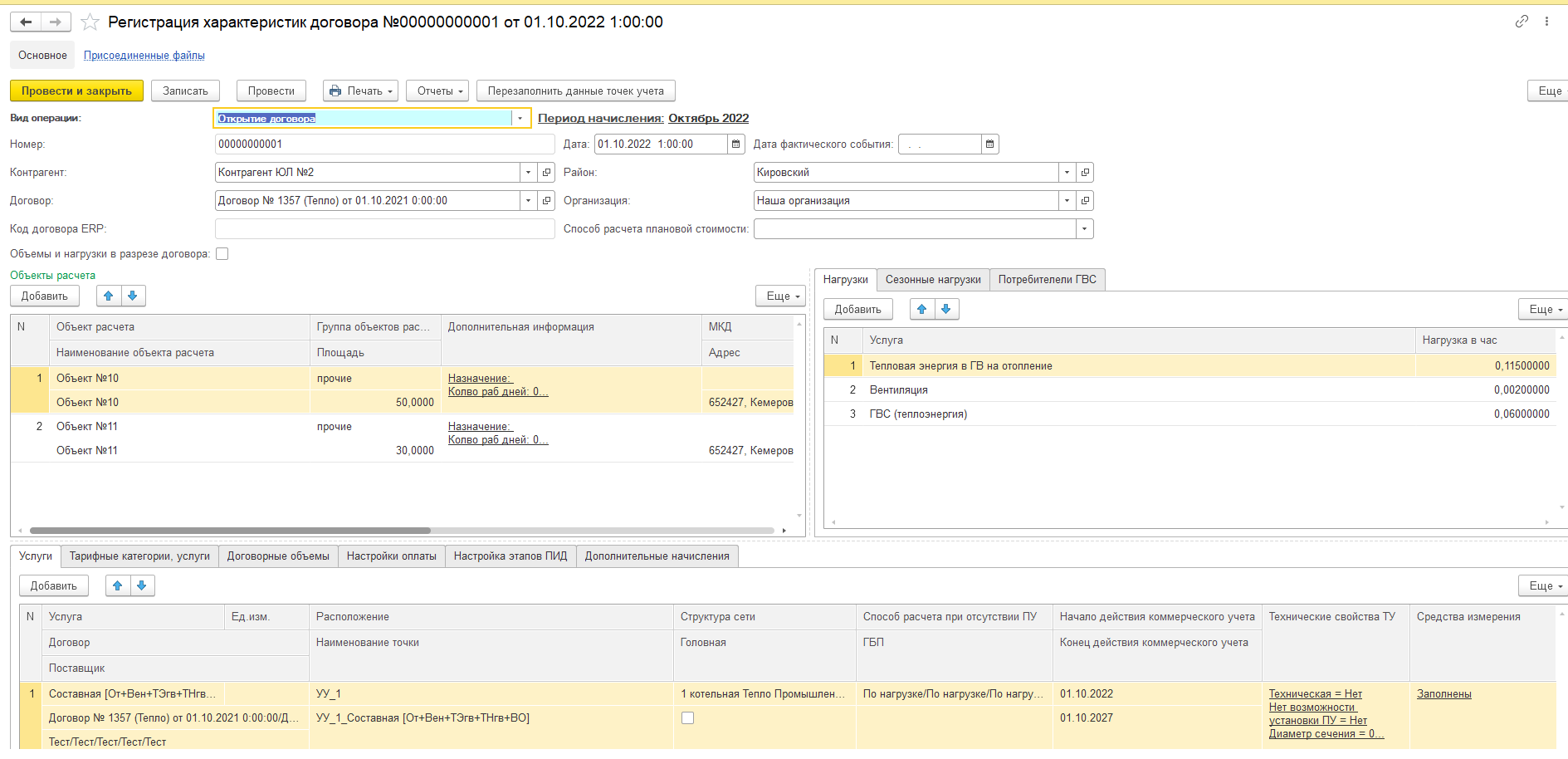Move service row up in Услуги tab
Screen dimensions: 1568x759
[x=118, y=585]
